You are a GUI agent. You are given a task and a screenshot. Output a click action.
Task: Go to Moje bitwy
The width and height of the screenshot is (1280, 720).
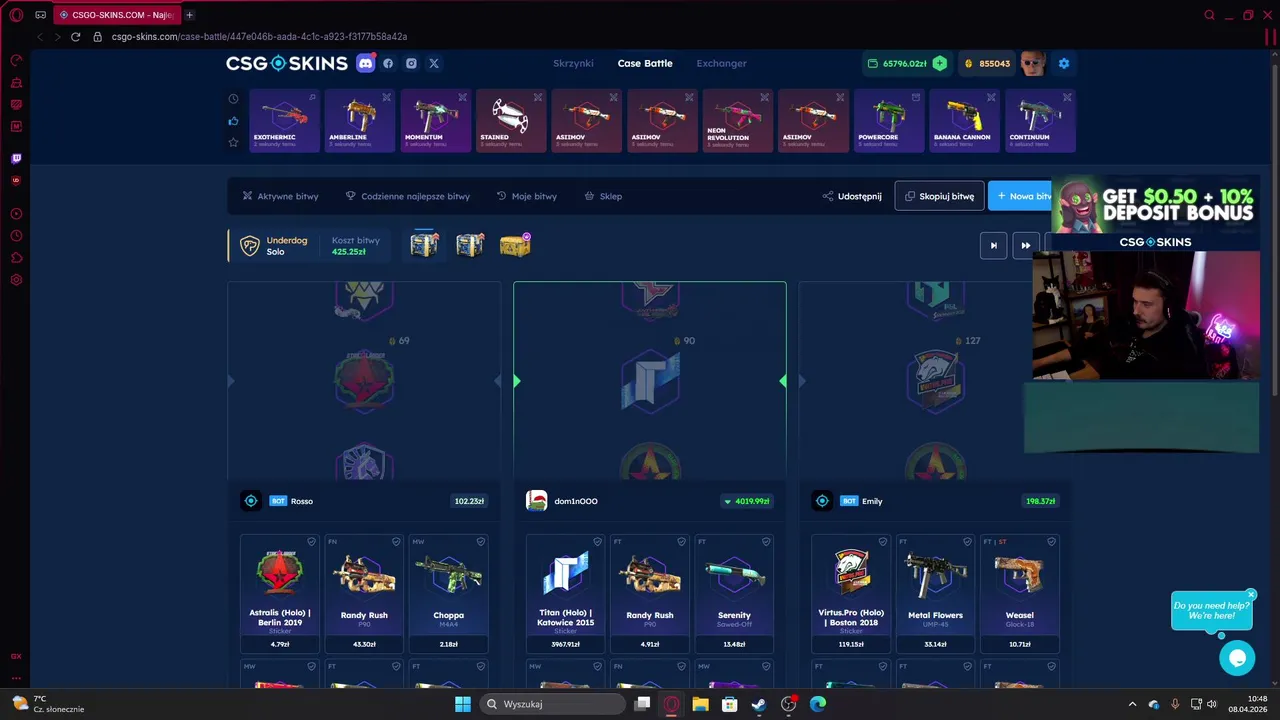526,196
